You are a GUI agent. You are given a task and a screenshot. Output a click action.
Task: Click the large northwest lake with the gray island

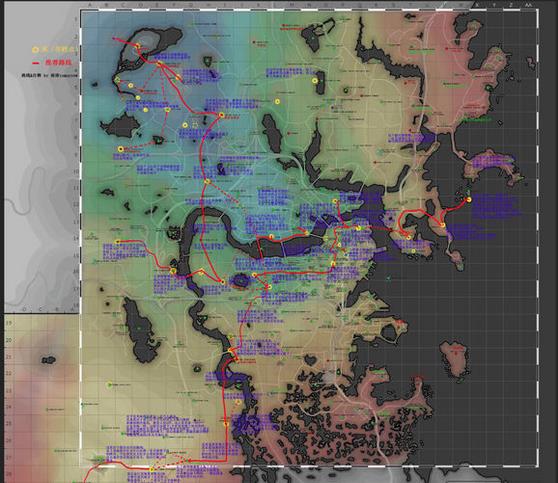149,50
